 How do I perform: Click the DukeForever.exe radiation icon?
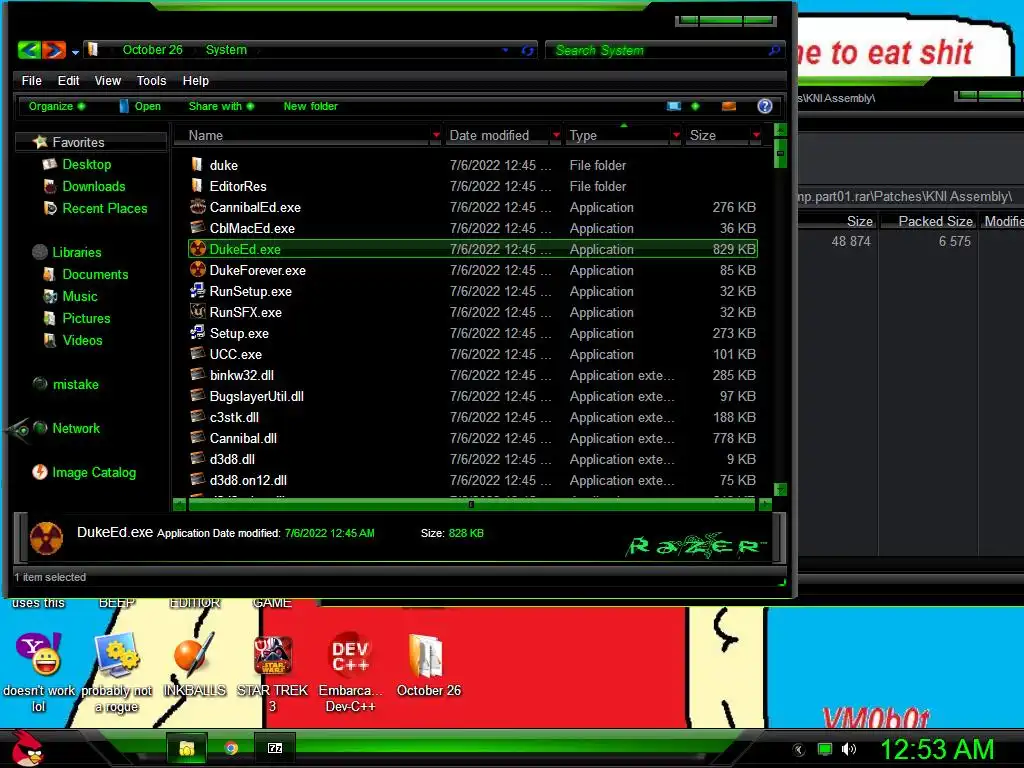[x=197, y=270]
